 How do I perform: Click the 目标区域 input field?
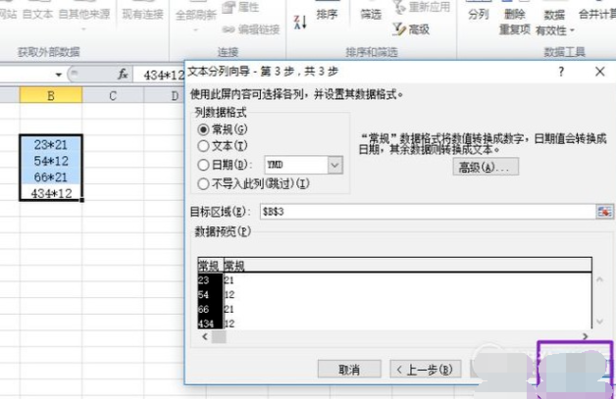point(427,212)
